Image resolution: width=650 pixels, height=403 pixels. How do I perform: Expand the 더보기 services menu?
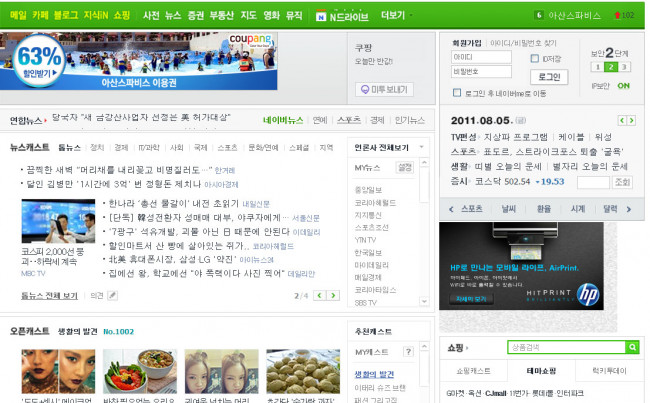[396, 15]
